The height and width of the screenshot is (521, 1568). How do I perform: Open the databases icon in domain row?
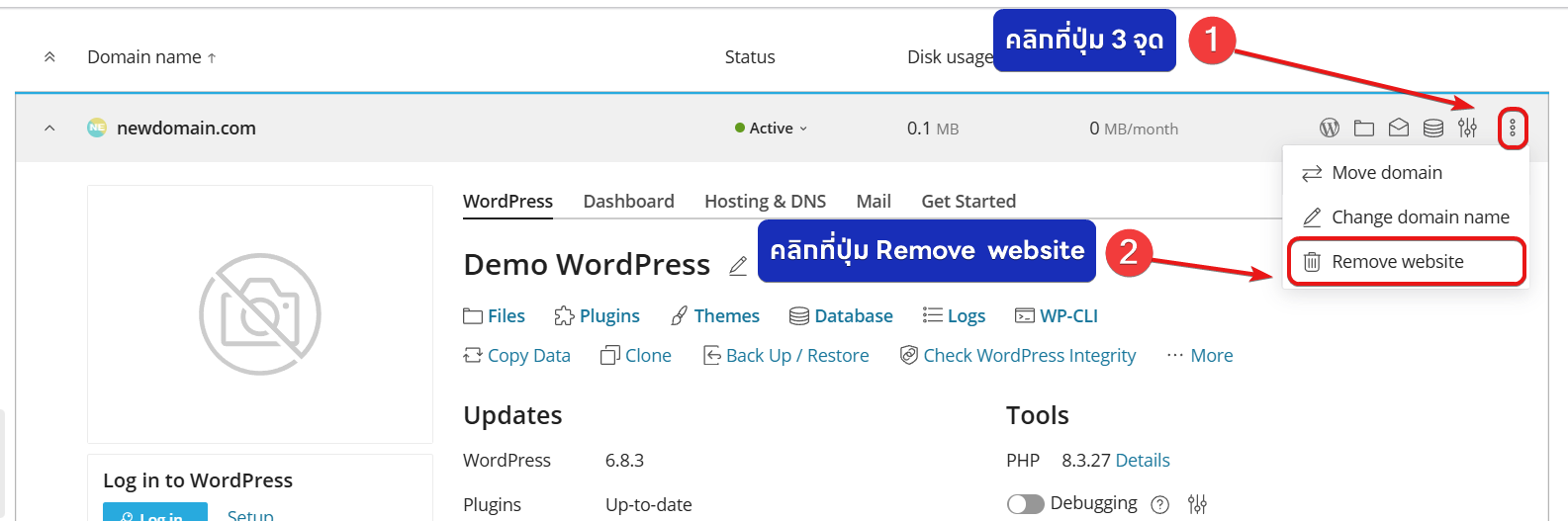pos(1433,128)
